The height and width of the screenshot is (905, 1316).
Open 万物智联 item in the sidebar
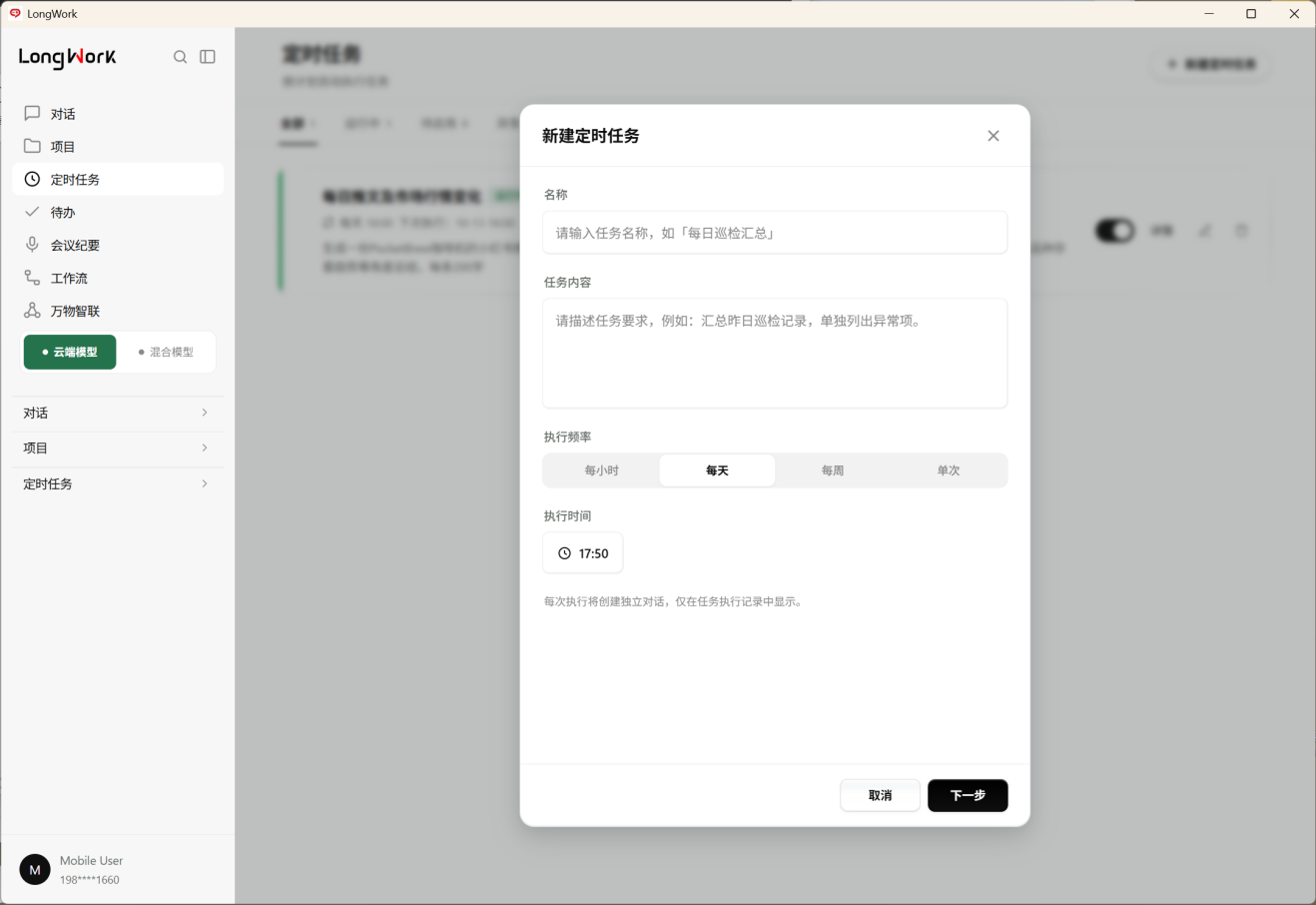[x=118, y=311]
